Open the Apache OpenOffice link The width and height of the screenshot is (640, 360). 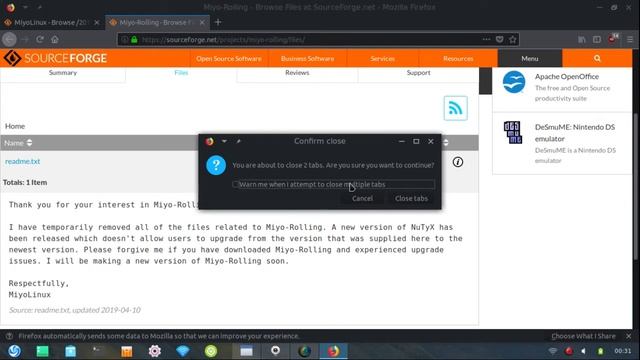(567, 76)
